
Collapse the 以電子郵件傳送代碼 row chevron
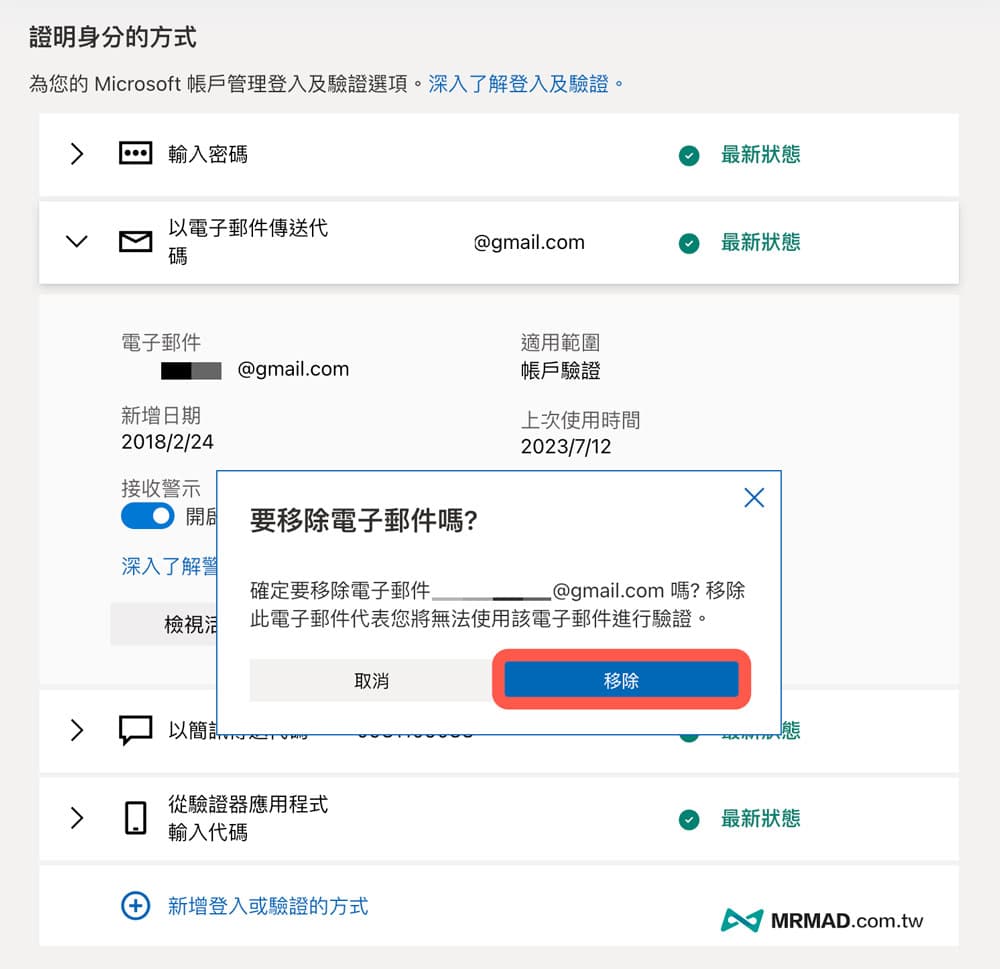pyautogui.click(x=77, y=241)
